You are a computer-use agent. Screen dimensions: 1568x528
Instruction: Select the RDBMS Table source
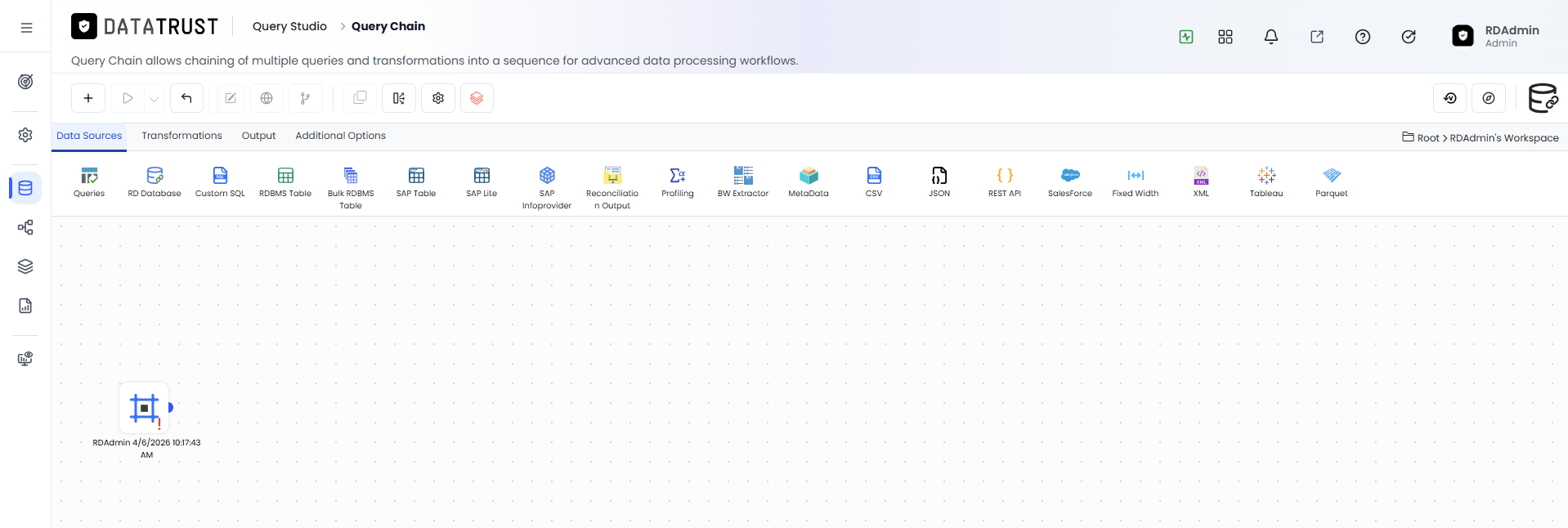[x=285, y=182]
